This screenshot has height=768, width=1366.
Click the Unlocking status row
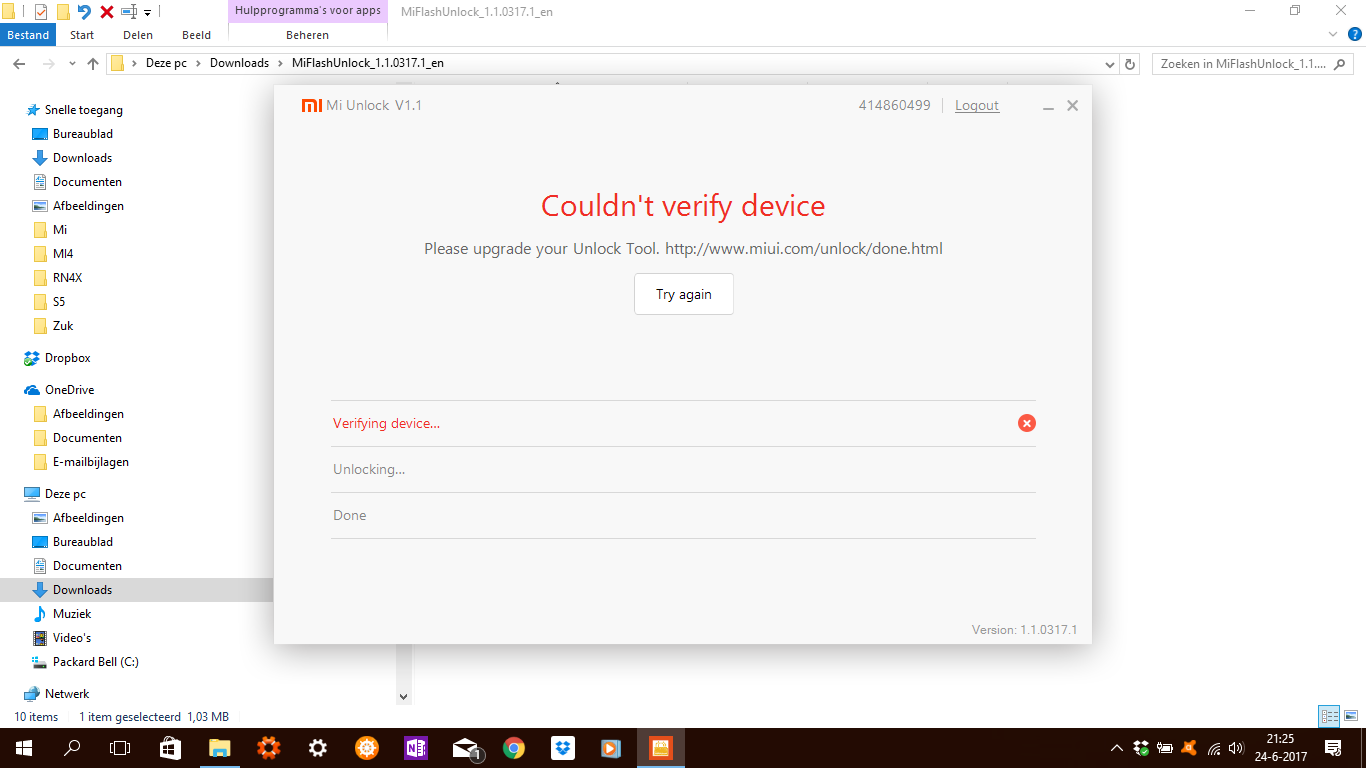(x=683, y=469)
